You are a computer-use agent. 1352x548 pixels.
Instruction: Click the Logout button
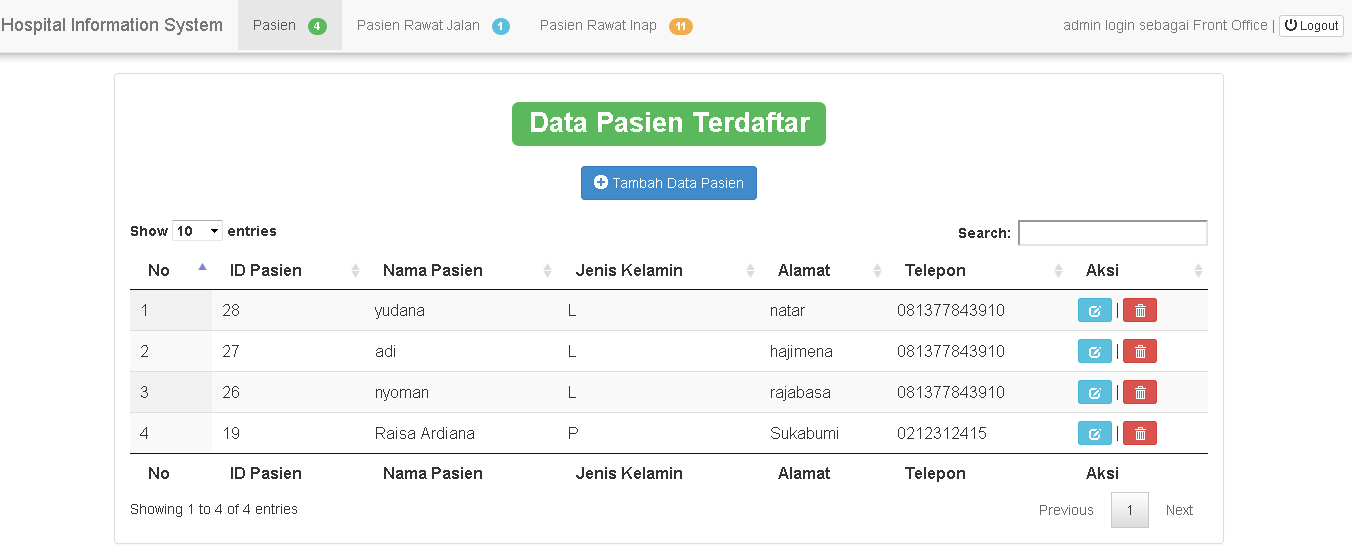1311,25
